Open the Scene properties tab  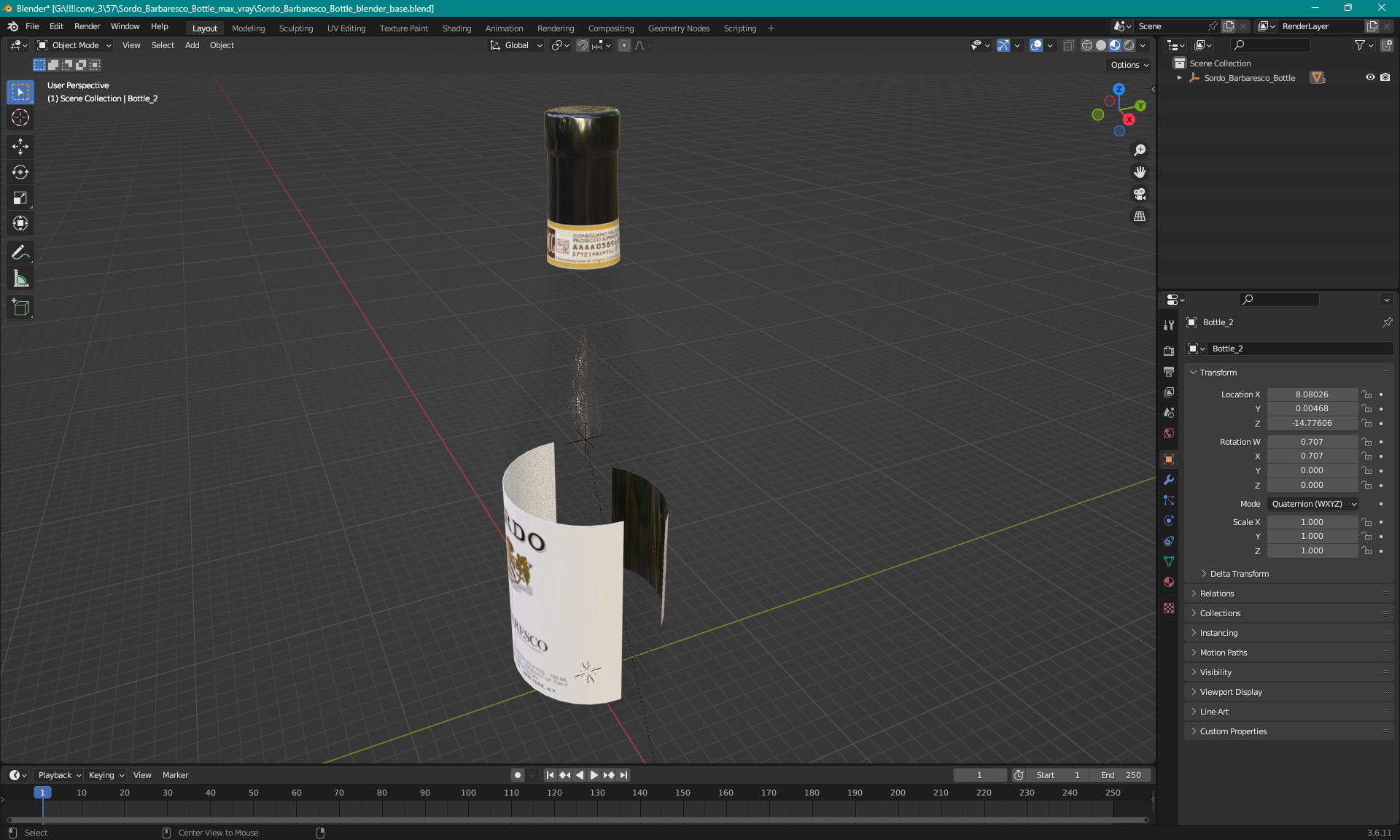(1169, 413)
